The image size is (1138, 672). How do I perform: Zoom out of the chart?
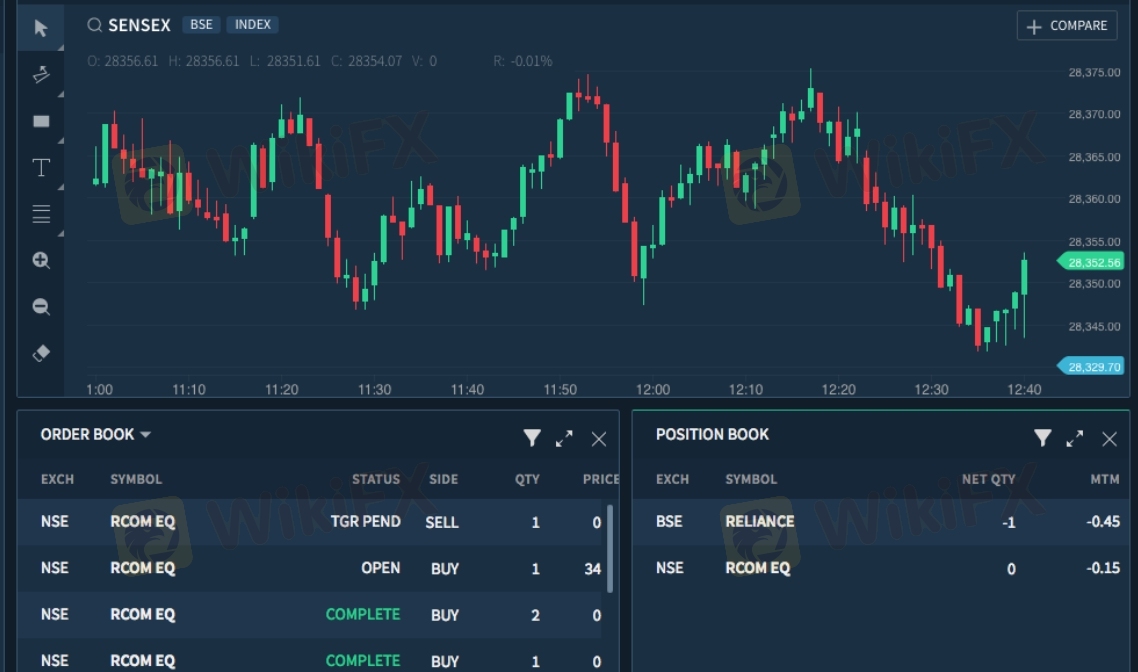pos(41,307)
